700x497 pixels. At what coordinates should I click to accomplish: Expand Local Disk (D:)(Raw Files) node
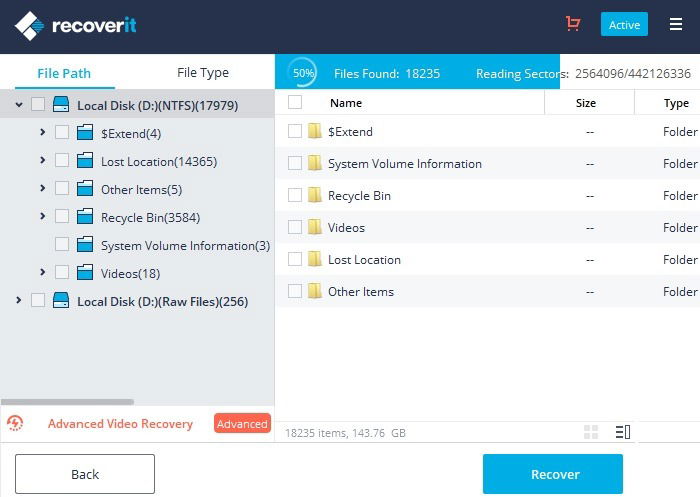pyautogui.click(x=18, y=300)
